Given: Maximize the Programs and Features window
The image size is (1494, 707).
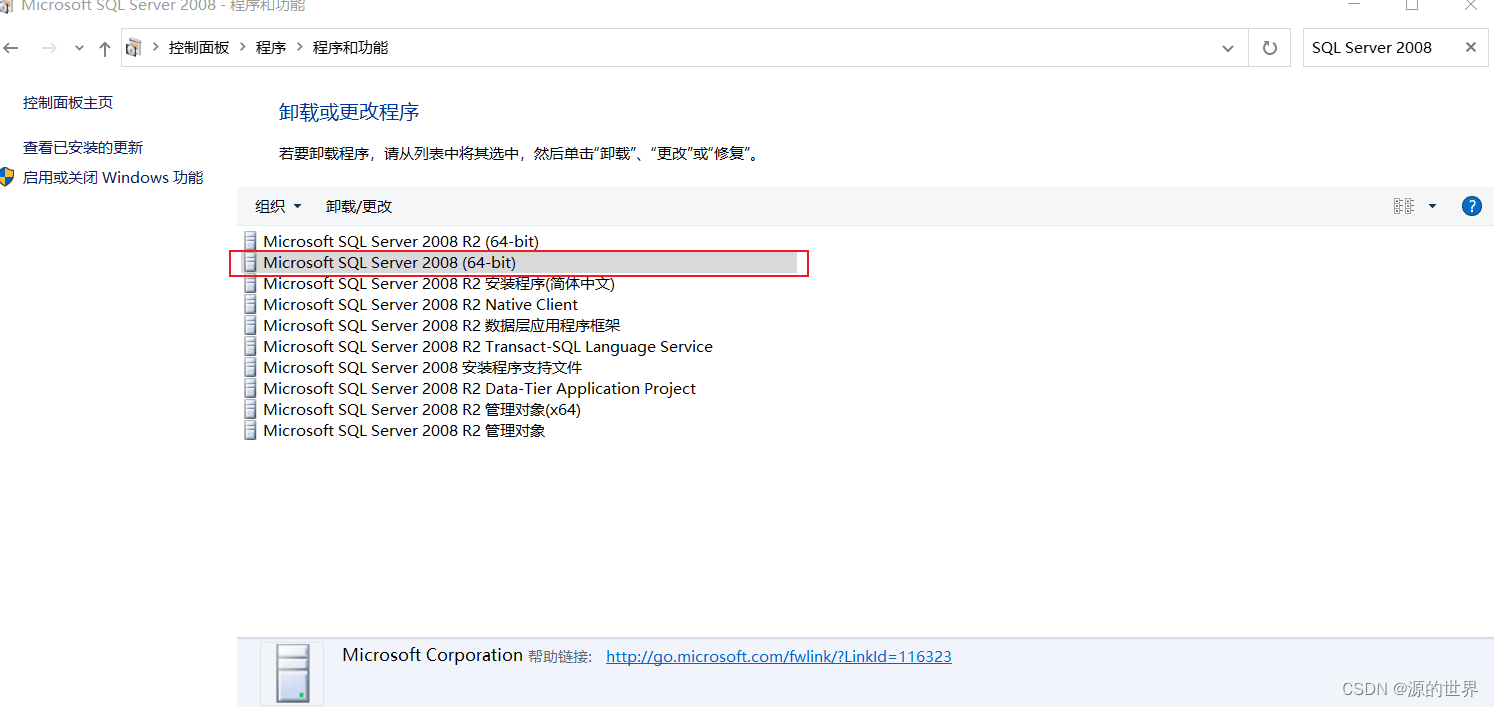Looking at the screenshot, I should tap(1412, 6).
